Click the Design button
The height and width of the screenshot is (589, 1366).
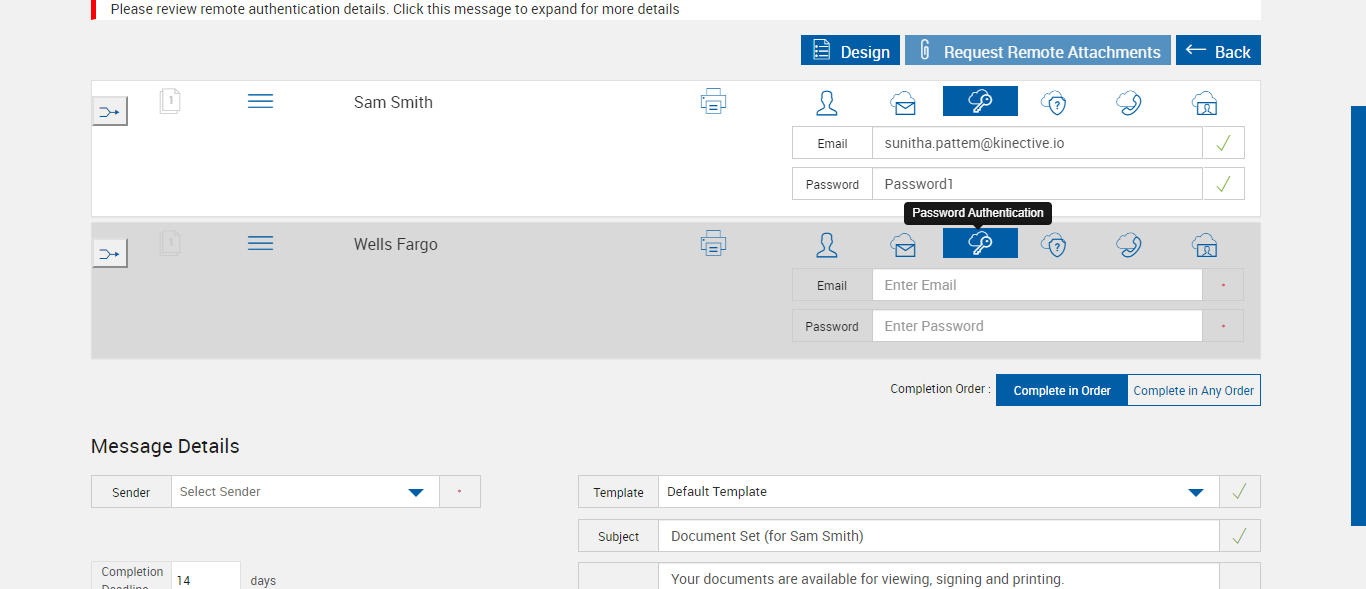850,52
